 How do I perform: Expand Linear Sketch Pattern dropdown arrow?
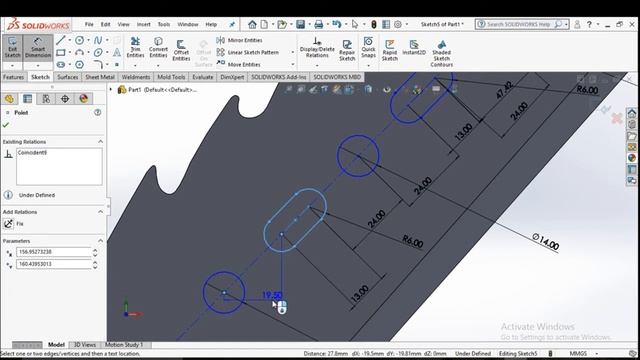click(x=293, y=52)
